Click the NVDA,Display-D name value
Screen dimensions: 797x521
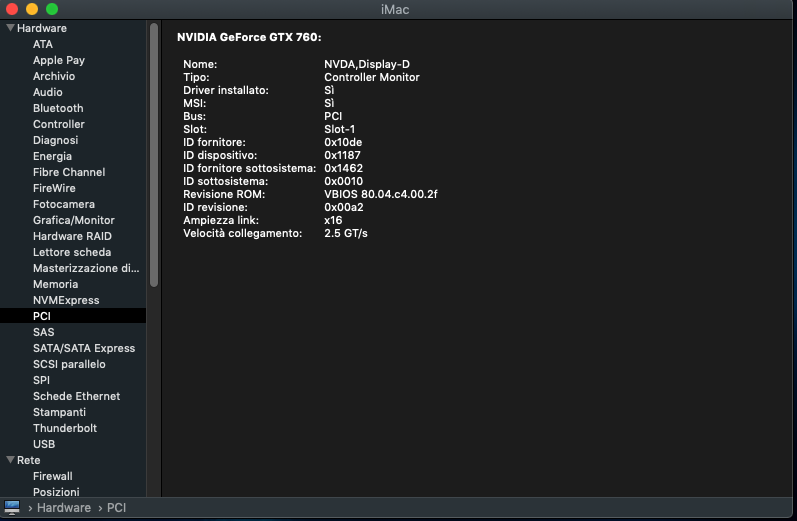[367, 64]
